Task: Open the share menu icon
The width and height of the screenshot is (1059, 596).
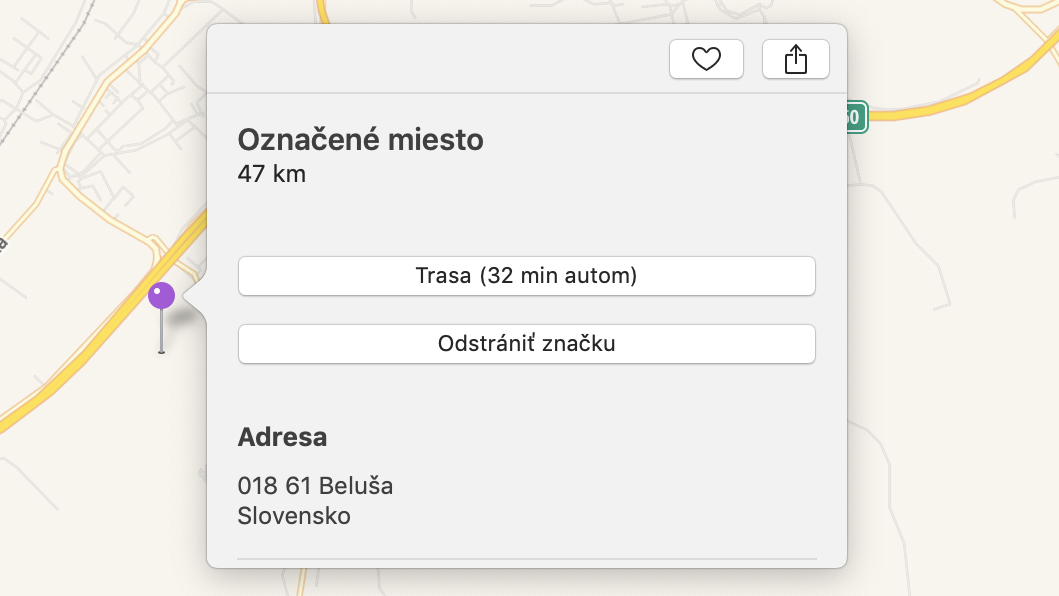Action: [796, 59]
